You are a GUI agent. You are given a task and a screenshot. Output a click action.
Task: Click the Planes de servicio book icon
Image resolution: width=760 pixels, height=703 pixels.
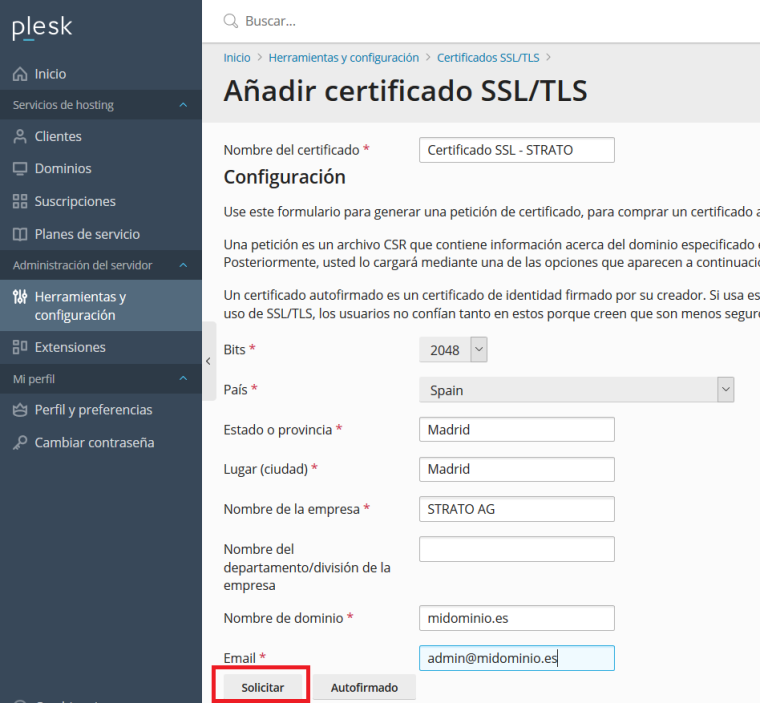click(20, 234)
